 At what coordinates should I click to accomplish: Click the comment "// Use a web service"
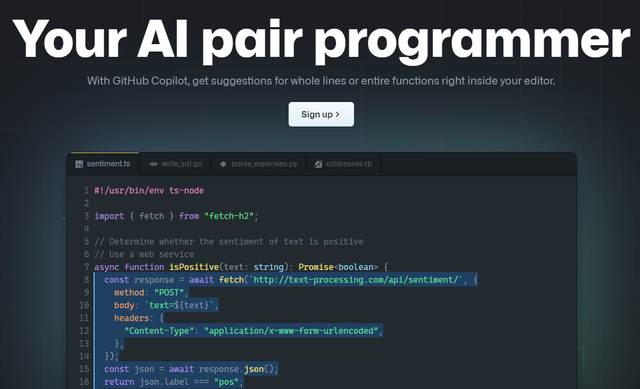point(144,254)
